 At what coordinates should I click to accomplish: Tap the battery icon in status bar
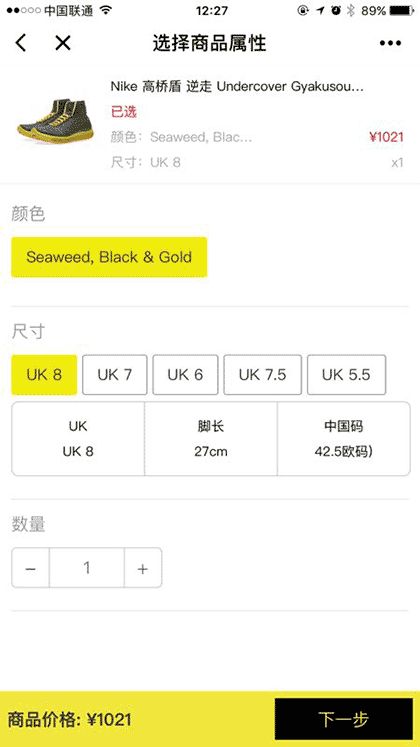coord(401,10)
